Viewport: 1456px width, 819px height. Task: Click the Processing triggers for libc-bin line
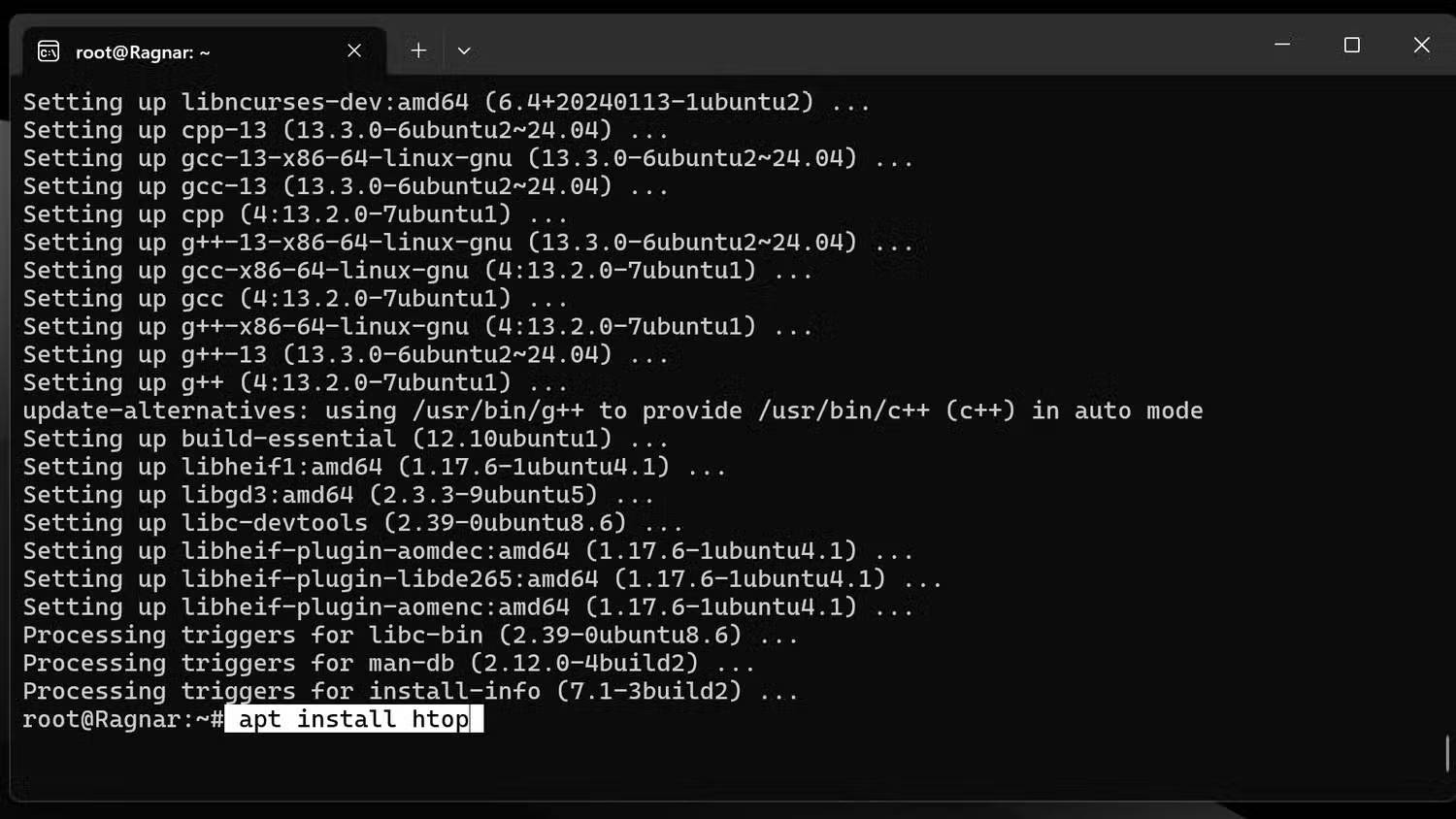click(x=408, y=635)
